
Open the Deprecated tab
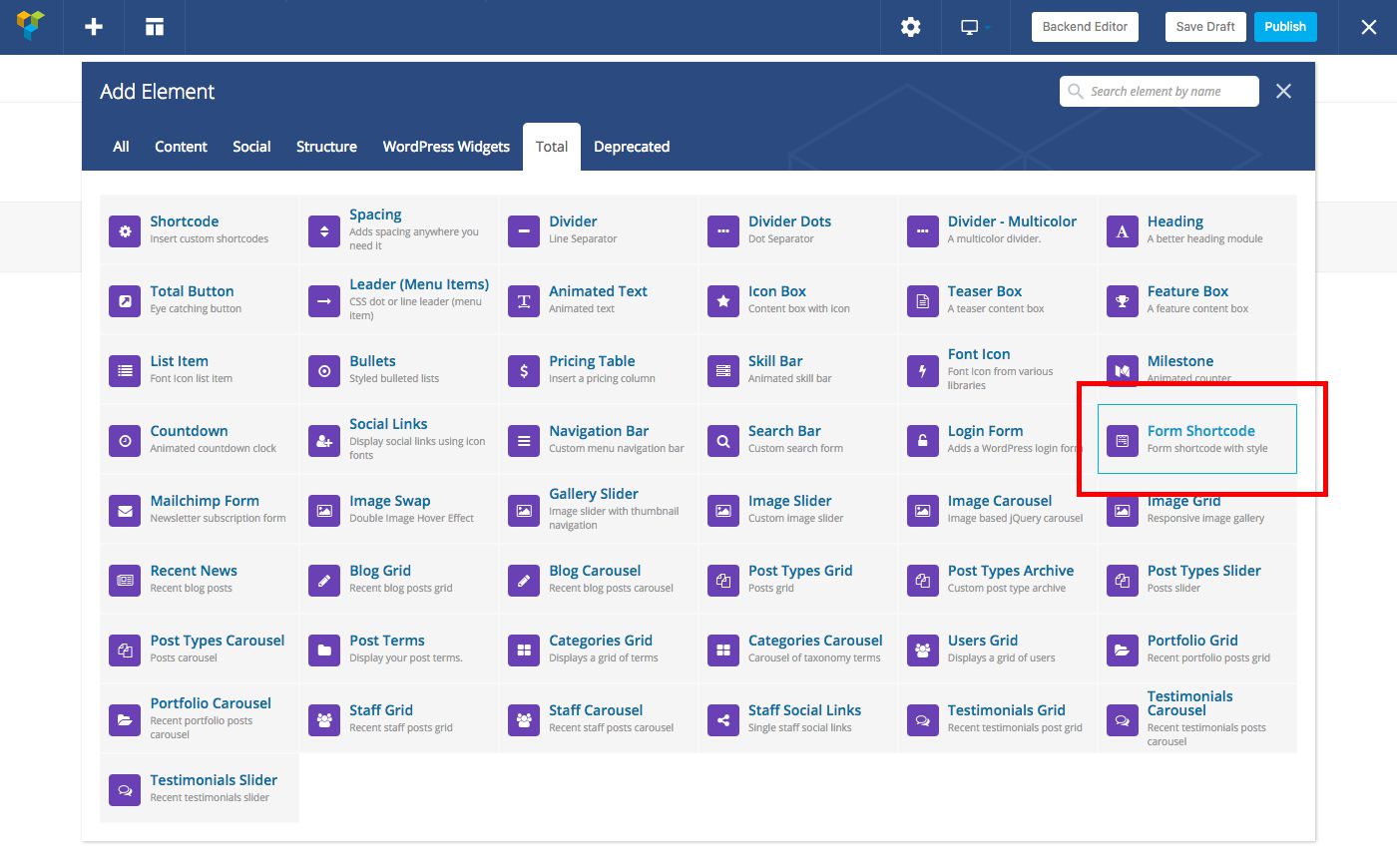click(632, 147)
